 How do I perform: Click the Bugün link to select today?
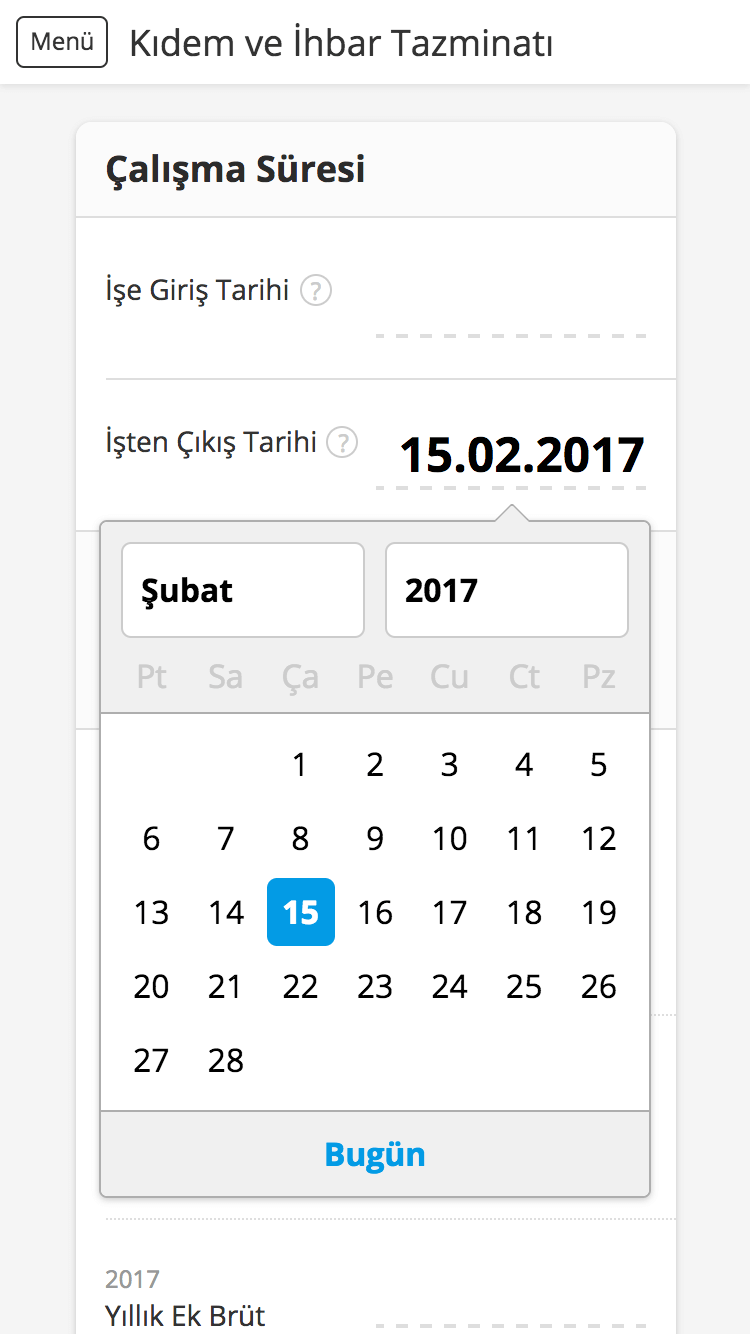point(375,1154)
